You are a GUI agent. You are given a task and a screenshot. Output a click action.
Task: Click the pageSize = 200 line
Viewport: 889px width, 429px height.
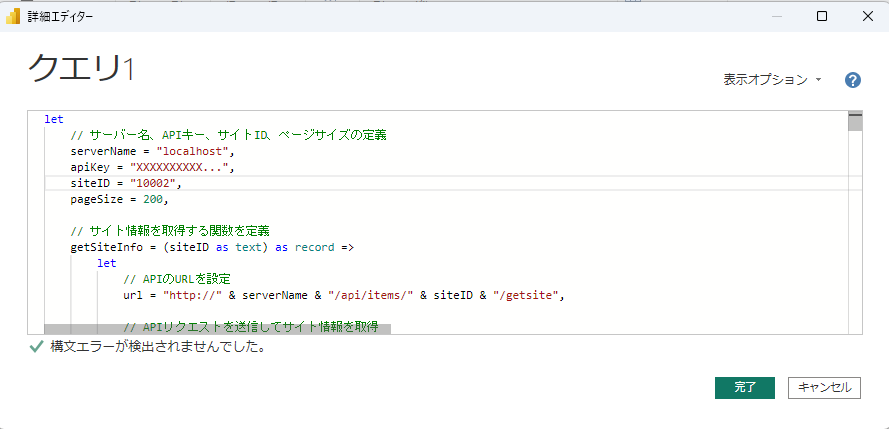[x=119, y=199]
